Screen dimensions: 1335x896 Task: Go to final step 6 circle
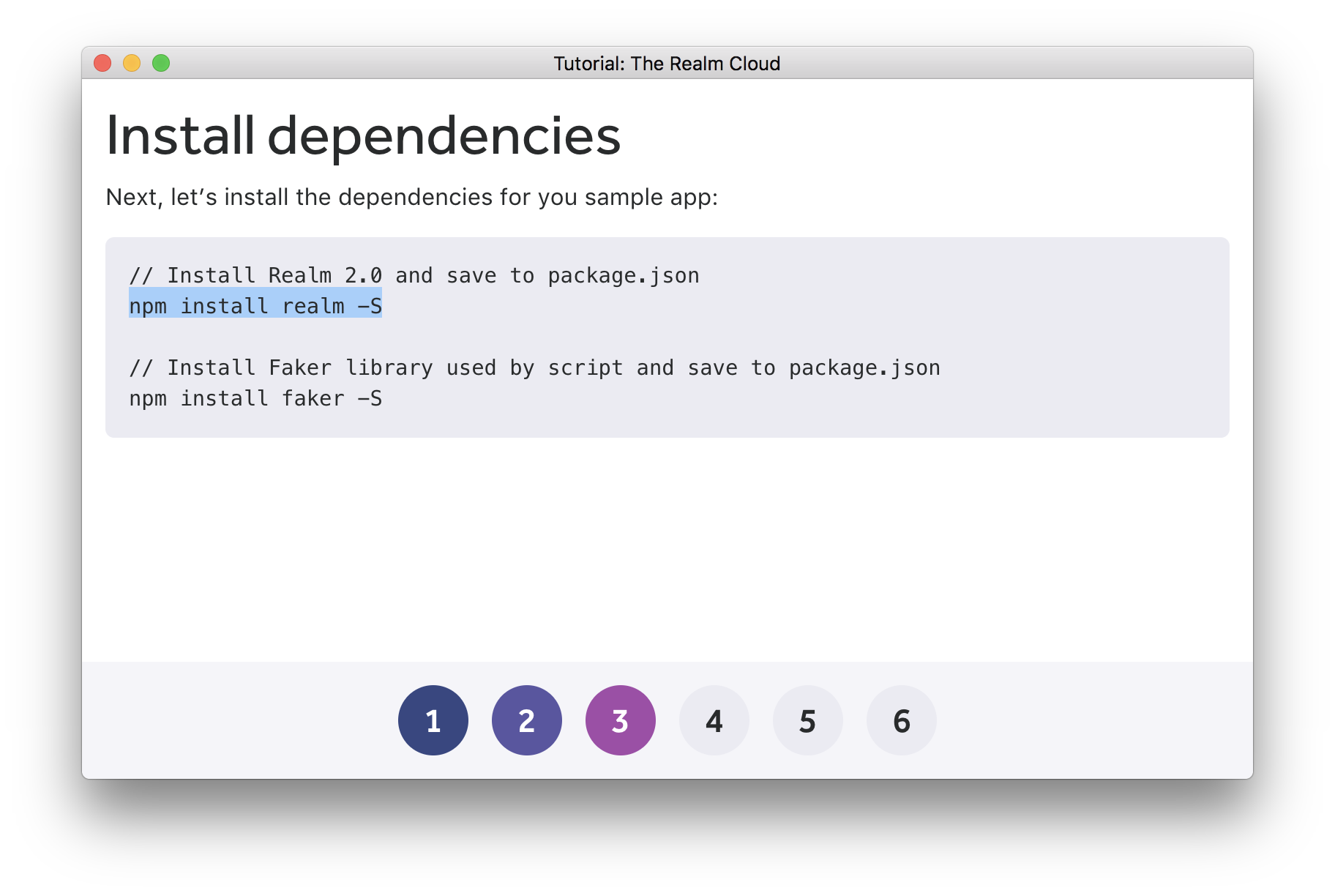click(x=901, y=720)
